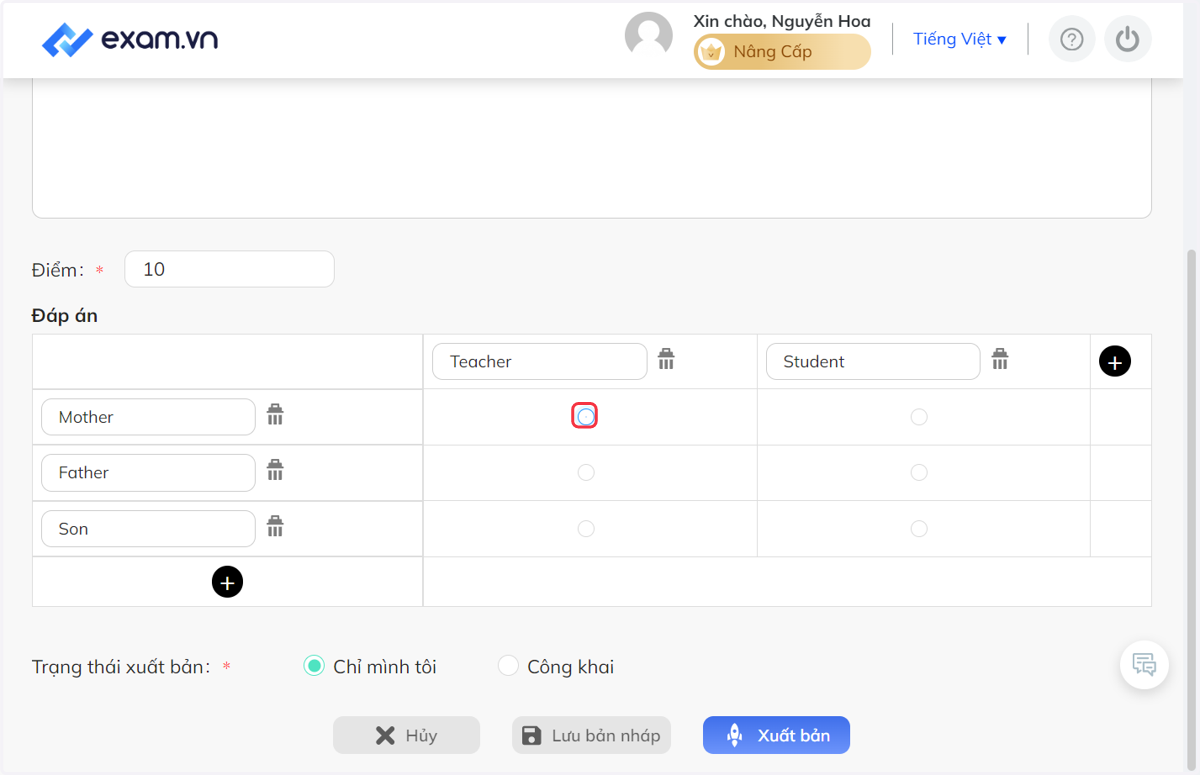
Task: Add a new answer column with plus icon
Action: pyautogui.click(x=1115, y=361)
